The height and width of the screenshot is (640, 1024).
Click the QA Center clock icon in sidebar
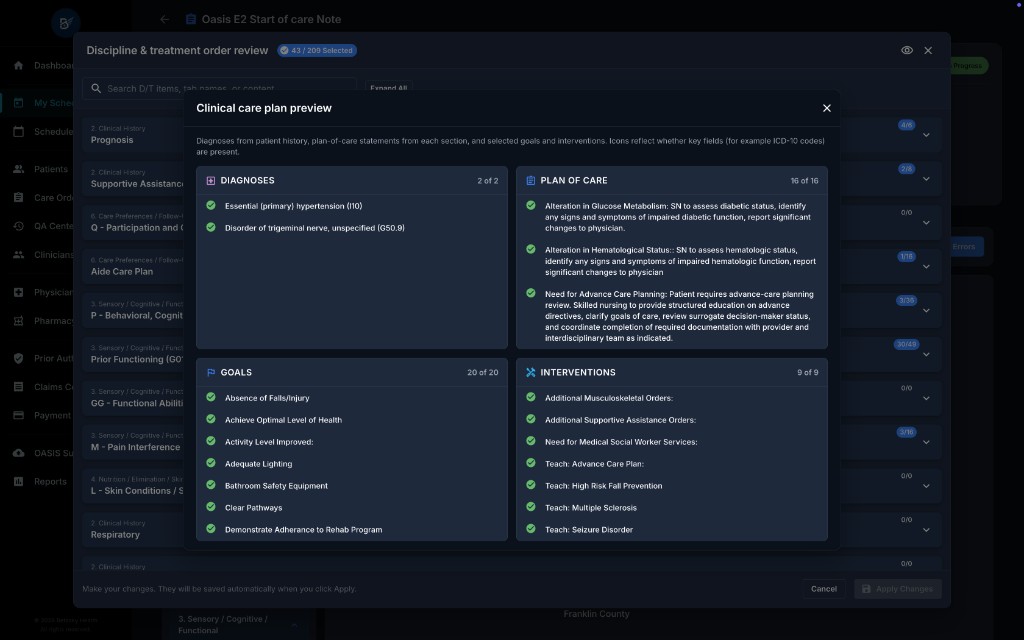18,226
